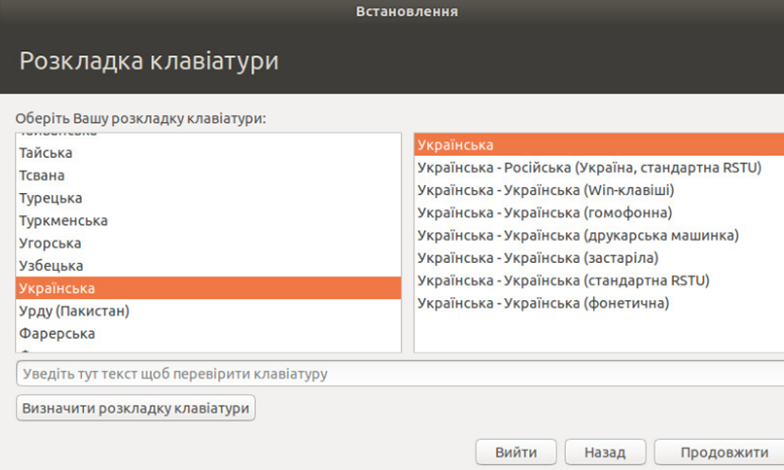The image size is (784, 470).
Task: Select Угорська keyboard language
Action: pyautogui.click(x=49, y=243)
